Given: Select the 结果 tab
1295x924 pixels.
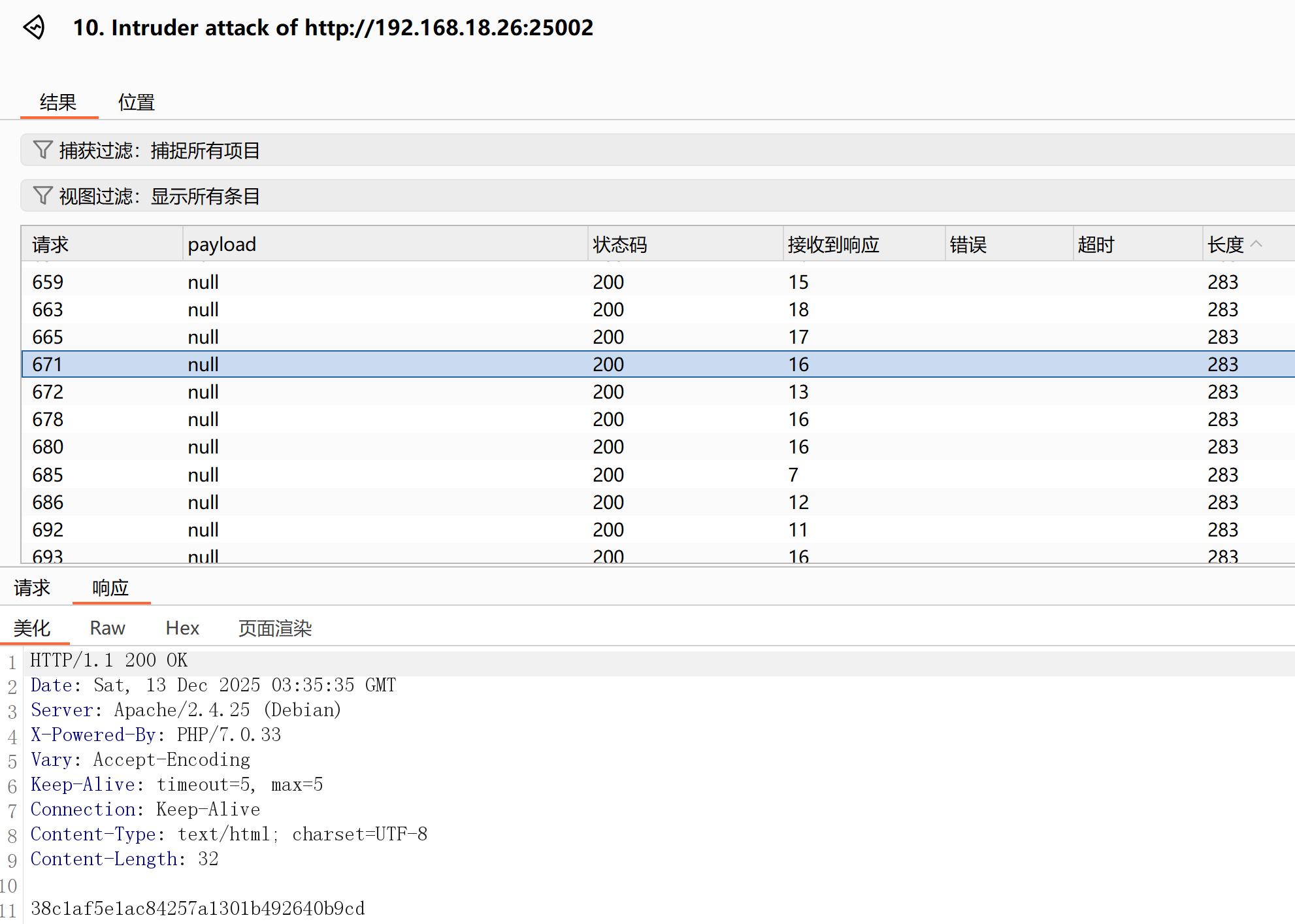Looking at the screenshot, I should tap(58, 103).
